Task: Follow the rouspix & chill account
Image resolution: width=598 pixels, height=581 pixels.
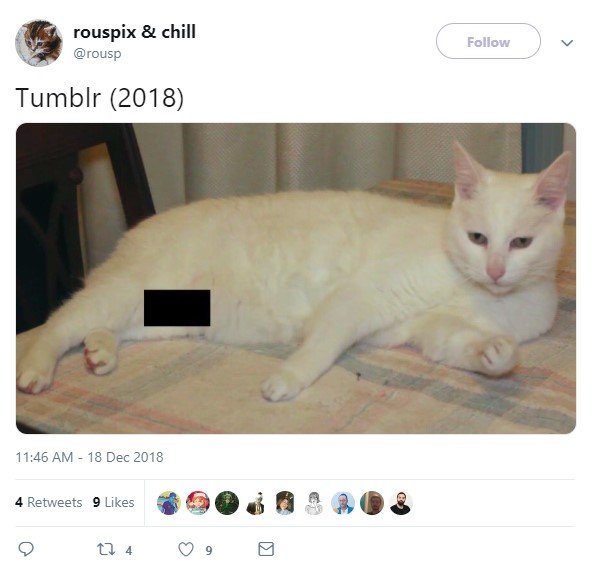Action: (488, 41)
